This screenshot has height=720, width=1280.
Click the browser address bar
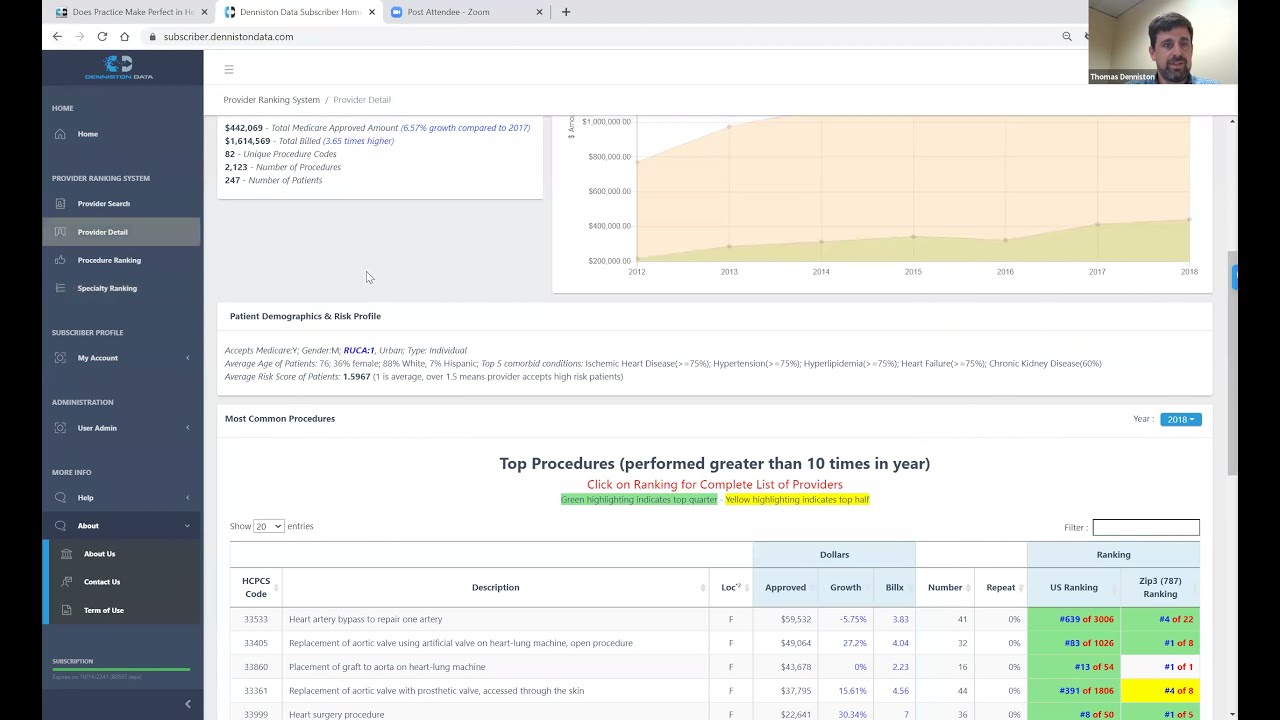pos(600,37)
